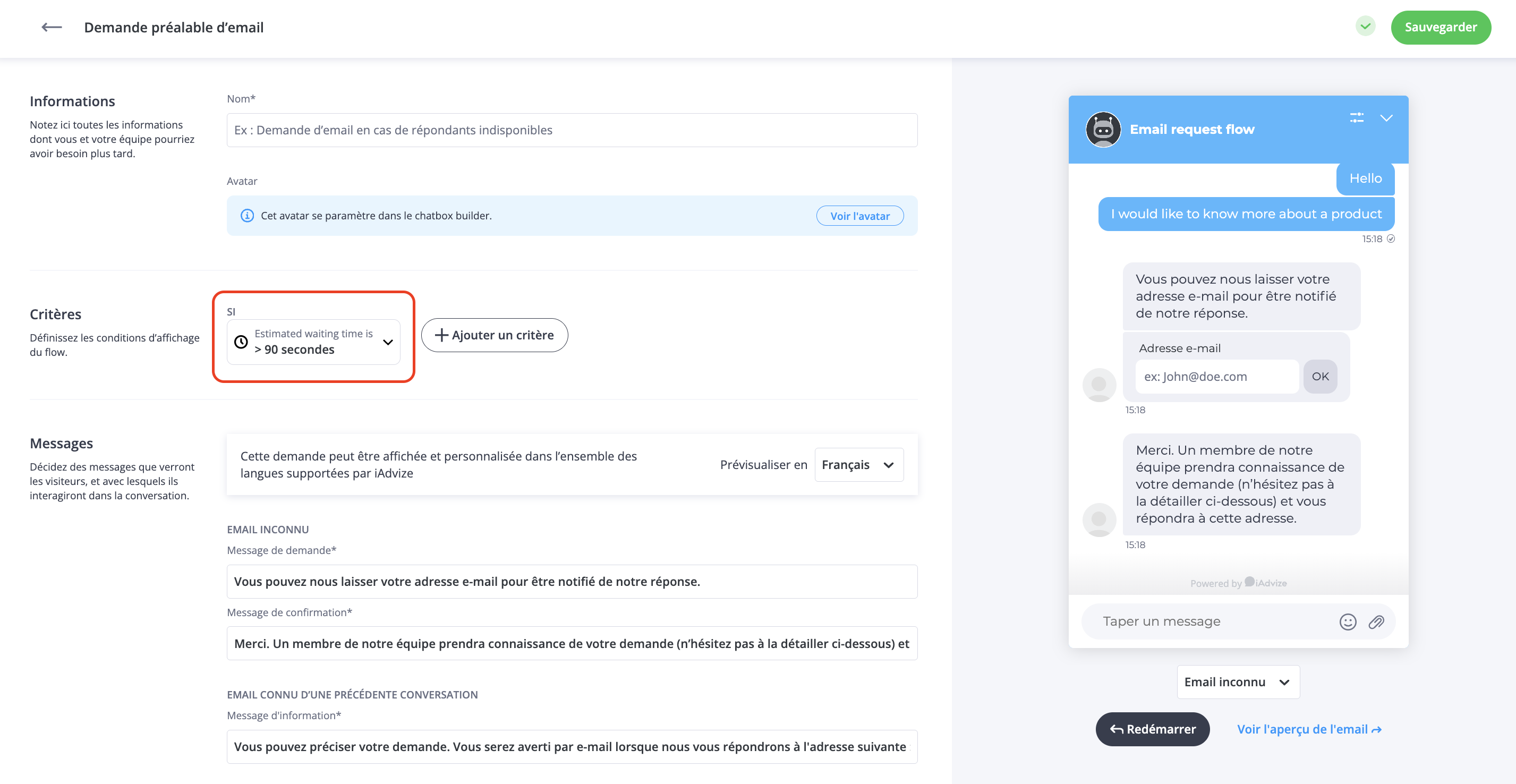The height and width of the screenshot is (784, 1516).
Task: Click the paperclip attachment icon
Action: pyautogui.click(x=1376, y=621)
